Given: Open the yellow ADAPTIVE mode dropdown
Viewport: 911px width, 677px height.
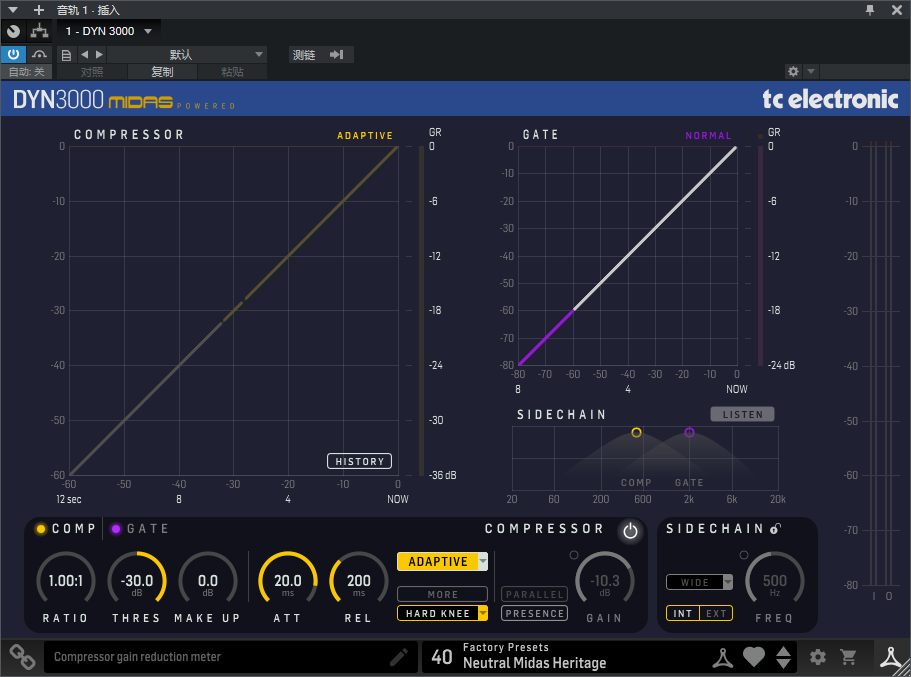Looking at the screenshot, I should point(442,561).
